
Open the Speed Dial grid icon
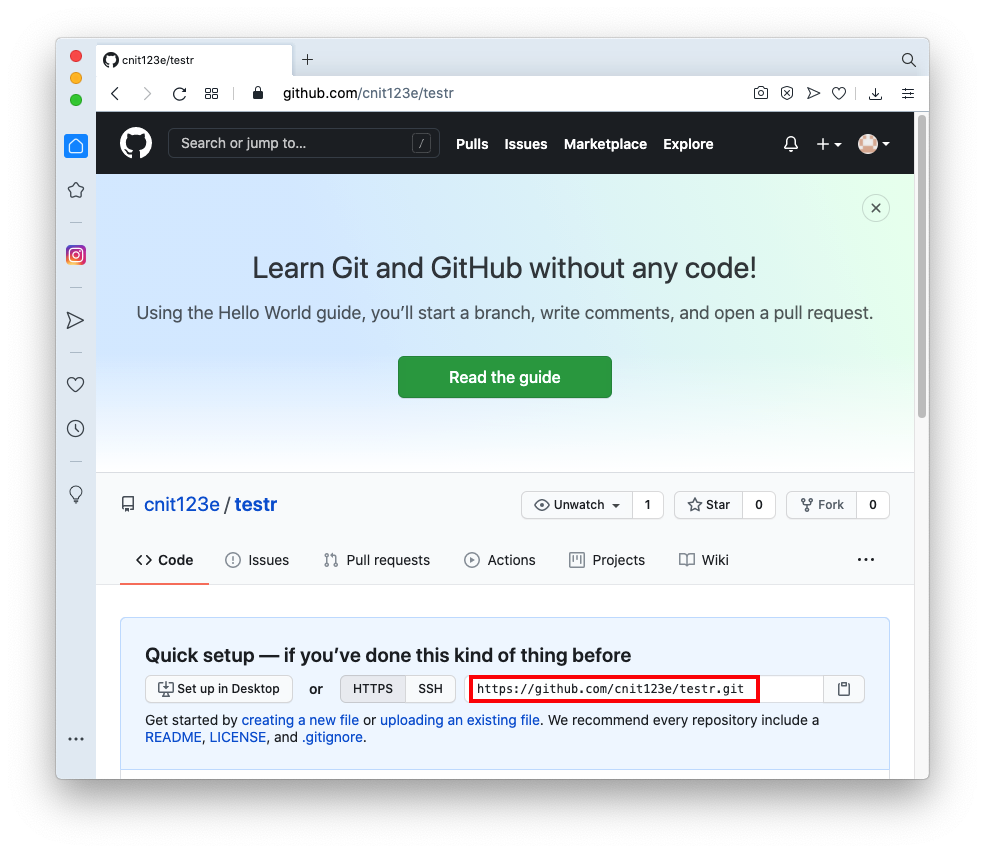pos(212,94)
